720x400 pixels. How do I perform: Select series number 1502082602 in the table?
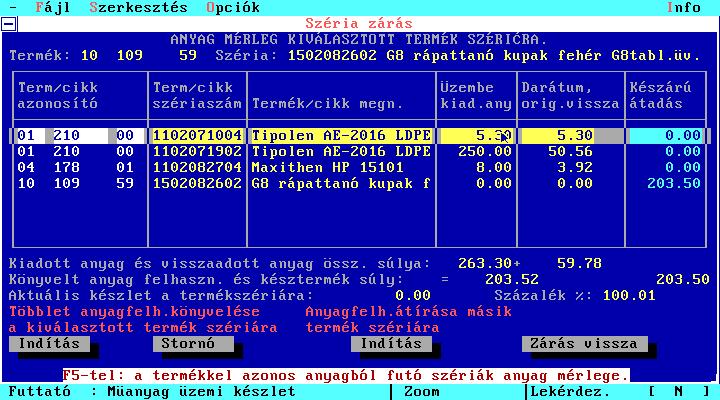coord(197,184)
